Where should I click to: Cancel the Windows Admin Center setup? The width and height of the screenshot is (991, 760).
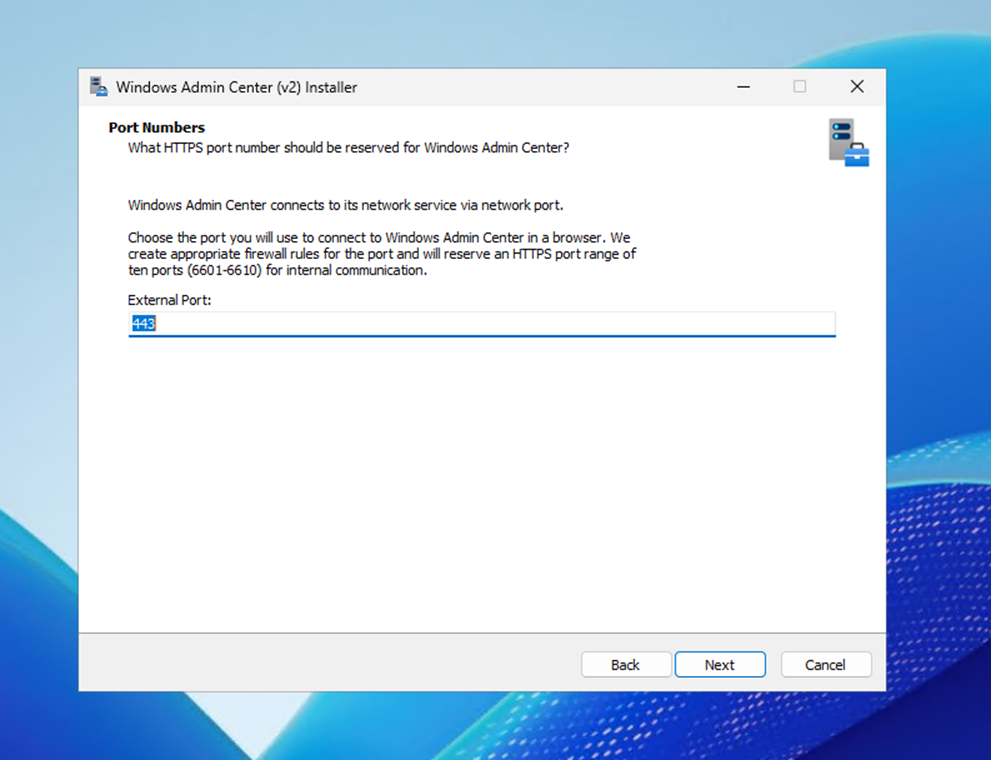click(x=825, y=665)
